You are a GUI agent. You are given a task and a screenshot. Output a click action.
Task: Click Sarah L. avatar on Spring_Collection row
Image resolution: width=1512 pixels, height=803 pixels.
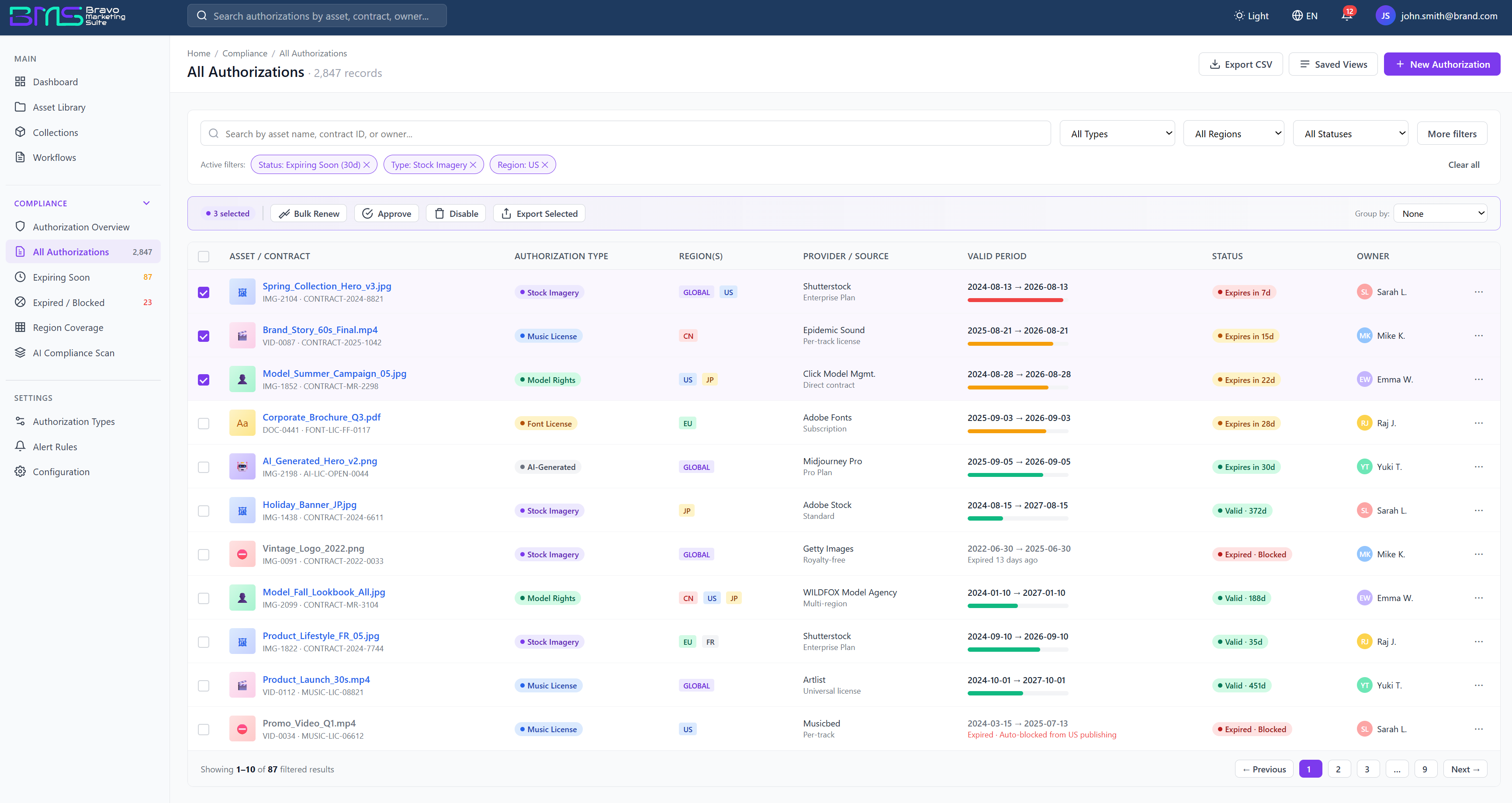(1365, 292)
